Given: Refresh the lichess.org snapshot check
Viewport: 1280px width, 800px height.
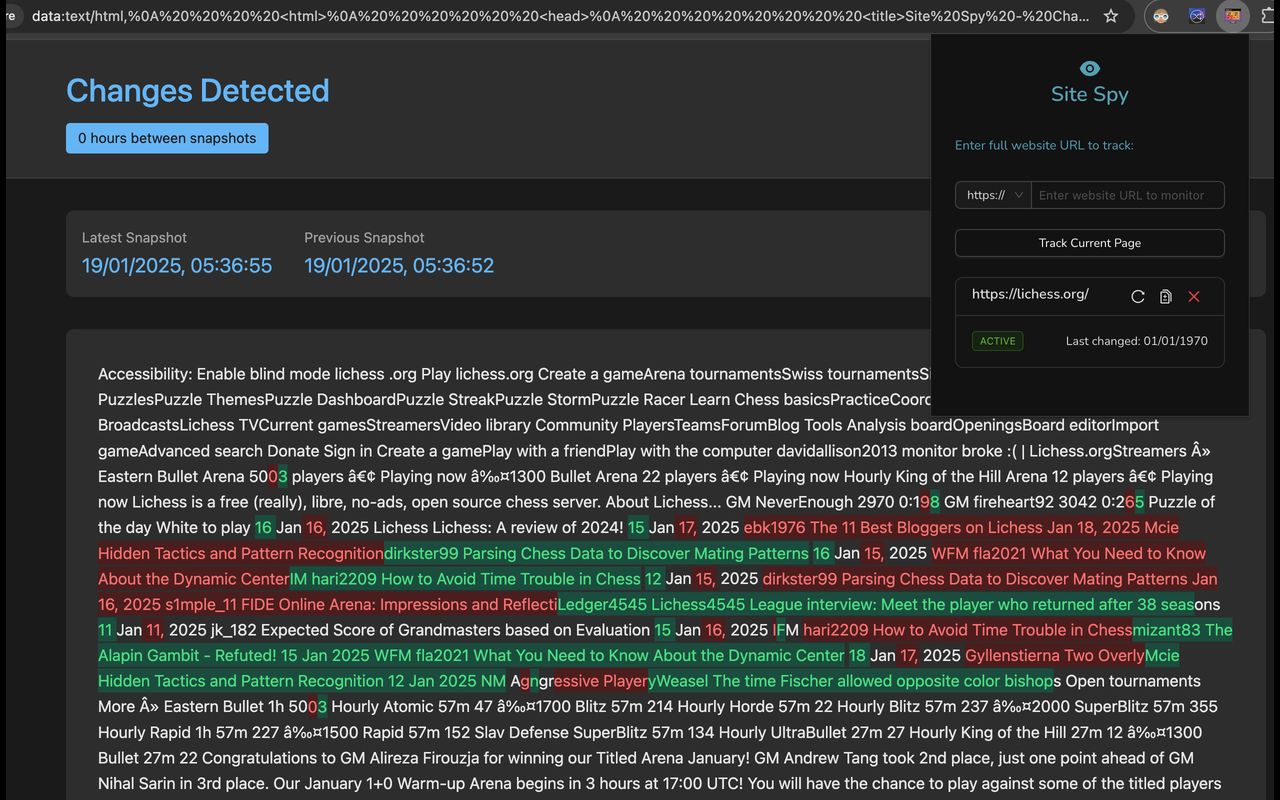Looking at the screenshot, I should 1138,296.
